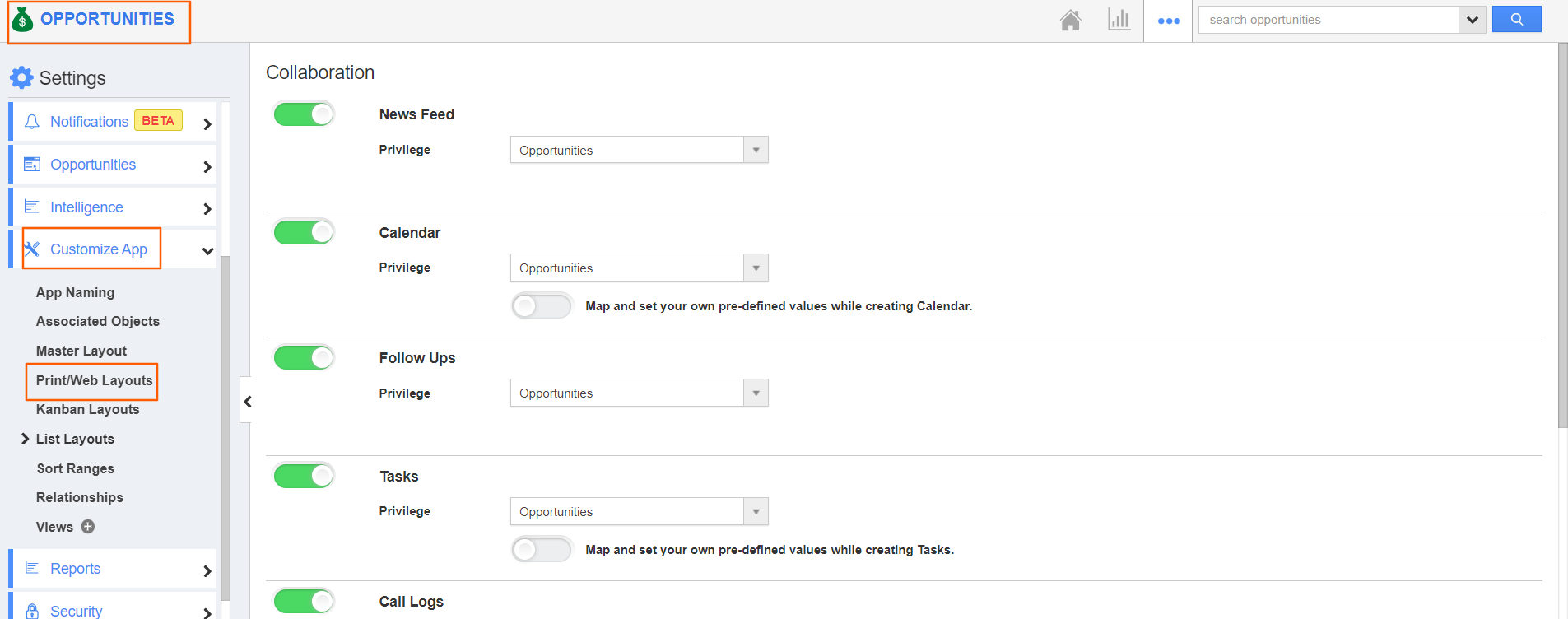
Task: Click the BETA badge beside Notifications
Action: (158, 121)
